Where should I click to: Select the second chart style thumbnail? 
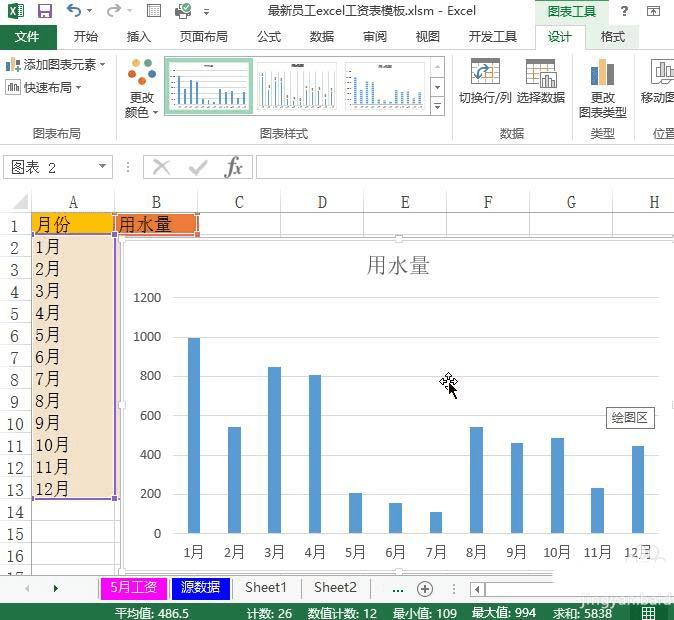pos(297,86)
